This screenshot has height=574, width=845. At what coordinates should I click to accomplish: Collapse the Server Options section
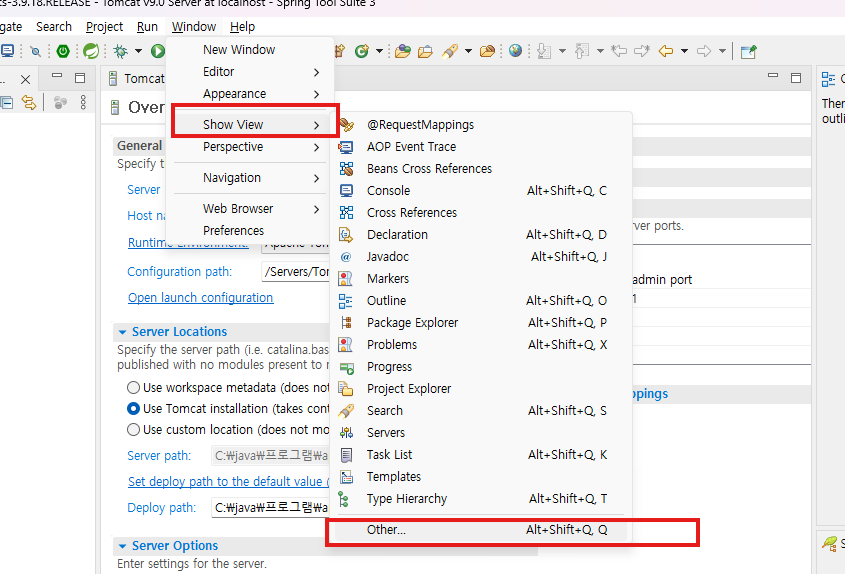click(x=122, y=546)
